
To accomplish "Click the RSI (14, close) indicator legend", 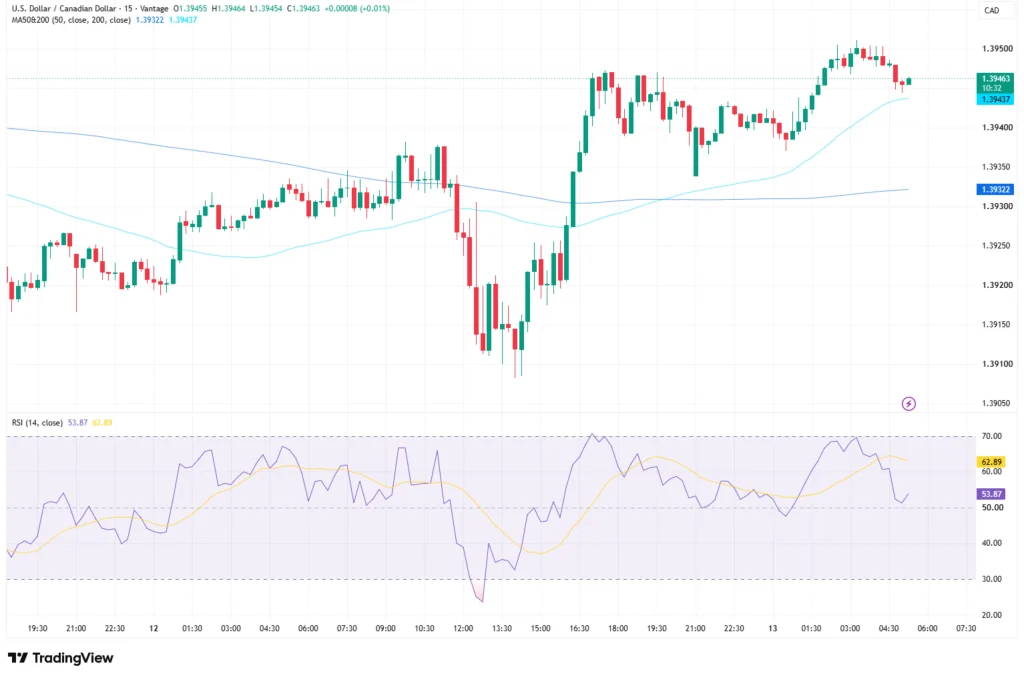I will (x=37, y=423).
